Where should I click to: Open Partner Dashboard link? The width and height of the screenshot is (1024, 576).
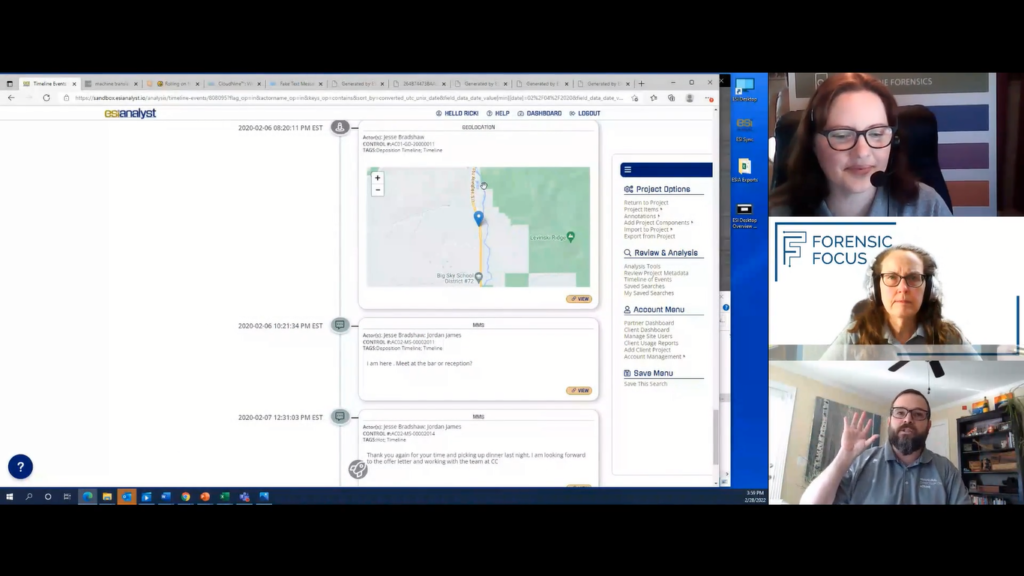648,323
